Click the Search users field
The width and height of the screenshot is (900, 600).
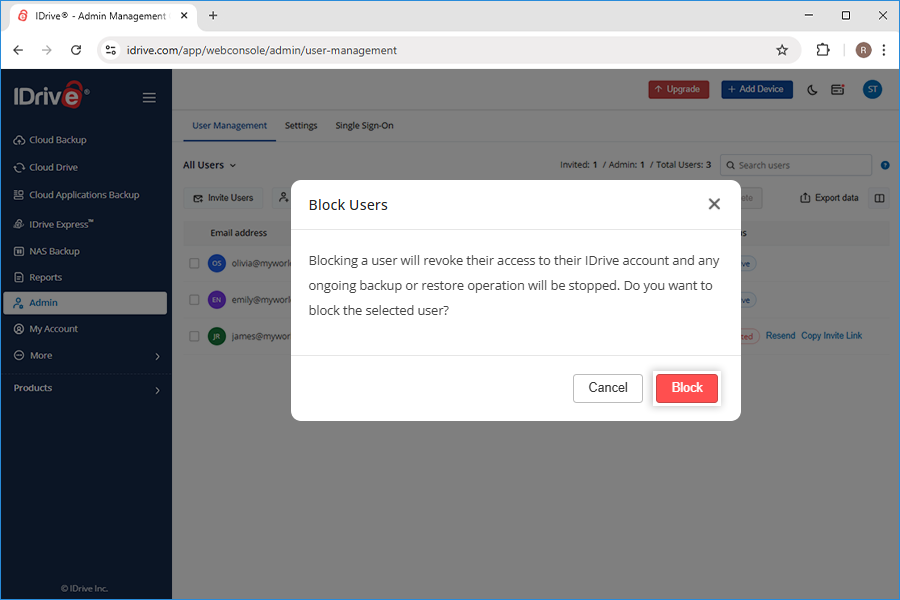click(796, 165)
